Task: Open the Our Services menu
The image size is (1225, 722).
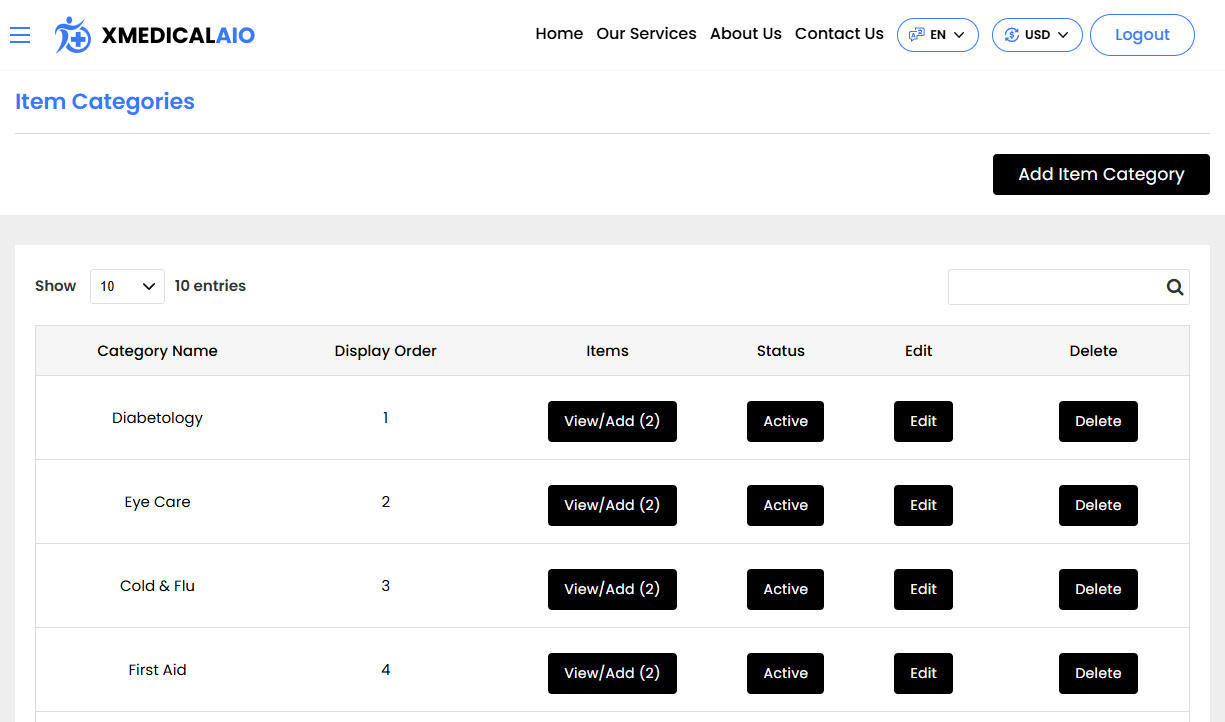Action: click(646, 34)
